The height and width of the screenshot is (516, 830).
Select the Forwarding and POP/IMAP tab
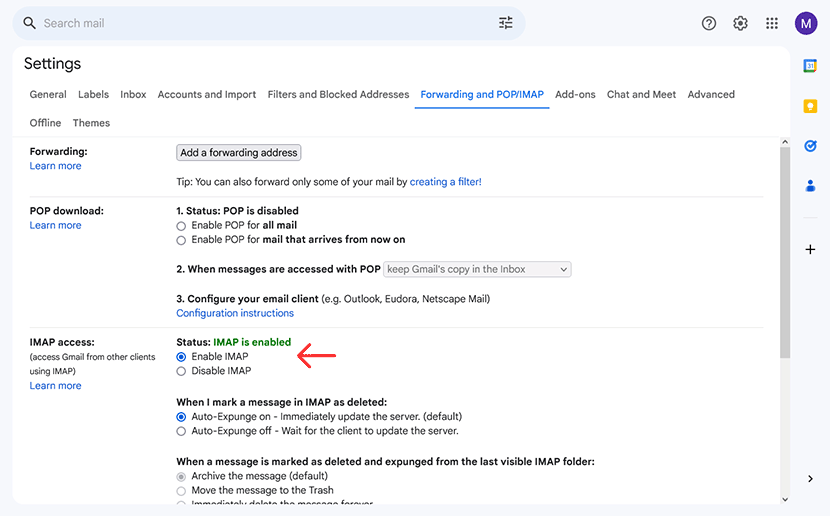coord(482,94)
